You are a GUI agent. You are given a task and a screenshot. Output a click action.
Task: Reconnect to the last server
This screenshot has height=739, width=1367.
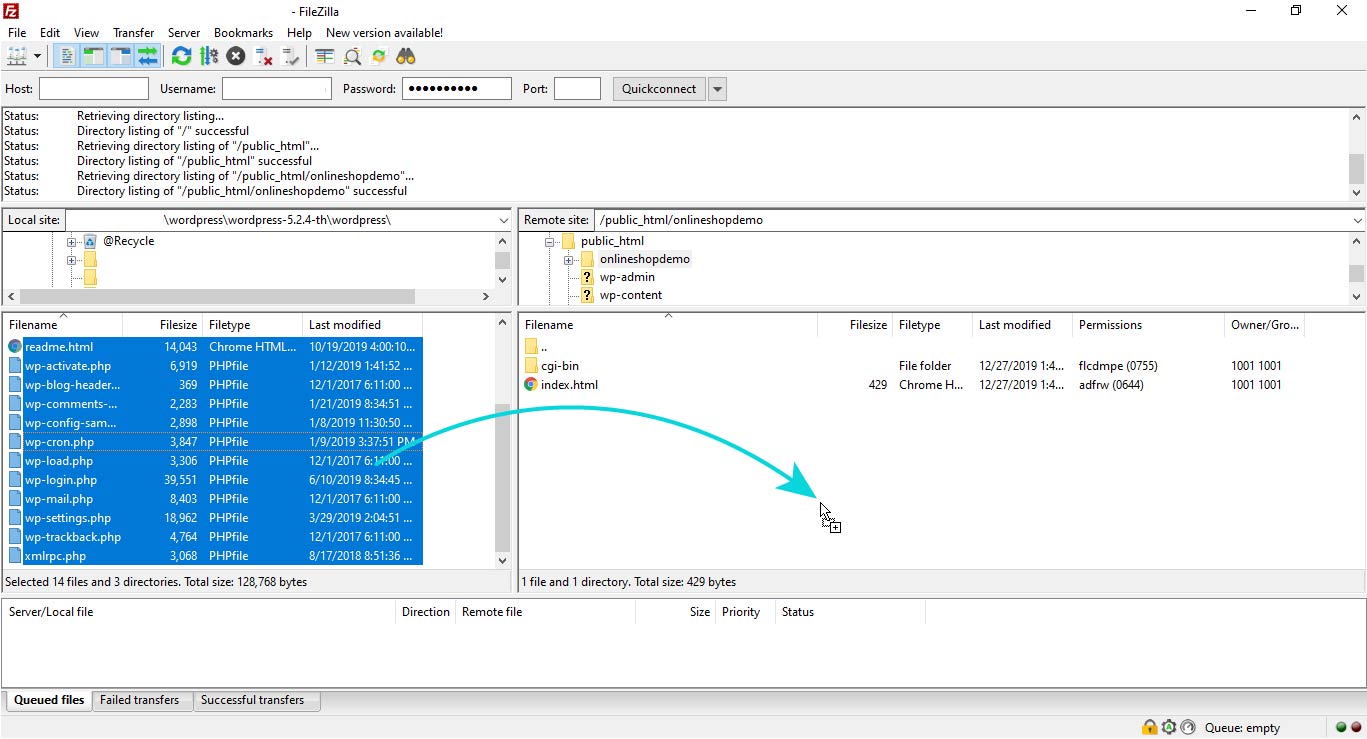pos(291,57)
